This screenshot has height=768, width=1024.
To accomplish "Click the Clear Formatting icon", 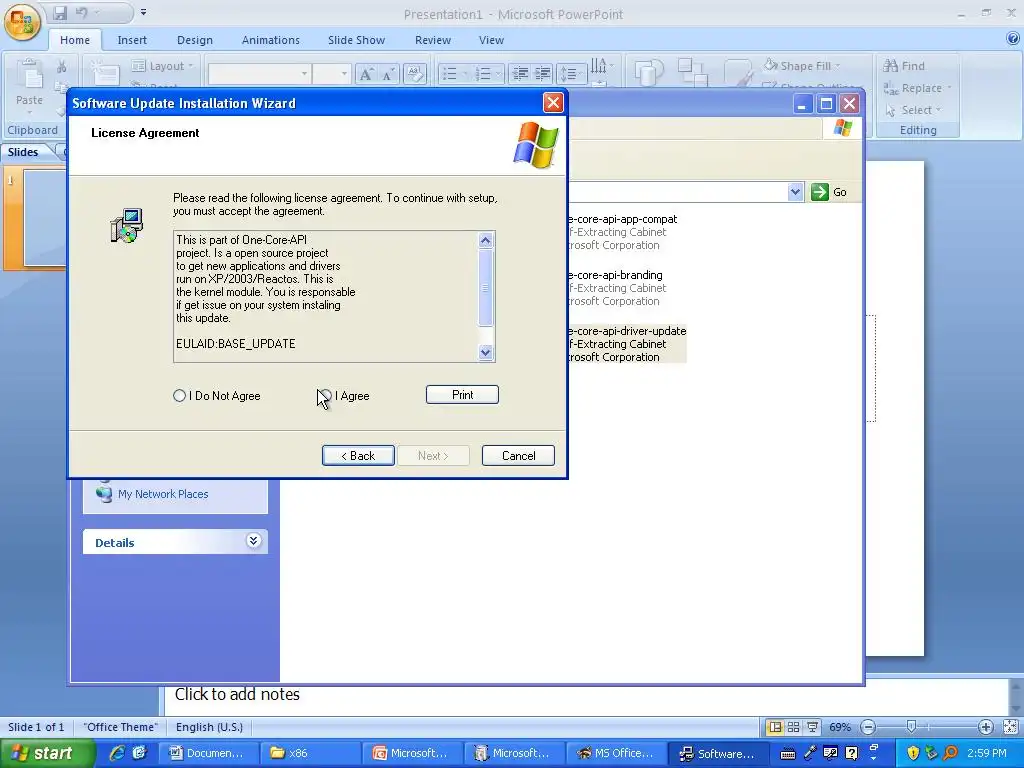I will point(415,74).
